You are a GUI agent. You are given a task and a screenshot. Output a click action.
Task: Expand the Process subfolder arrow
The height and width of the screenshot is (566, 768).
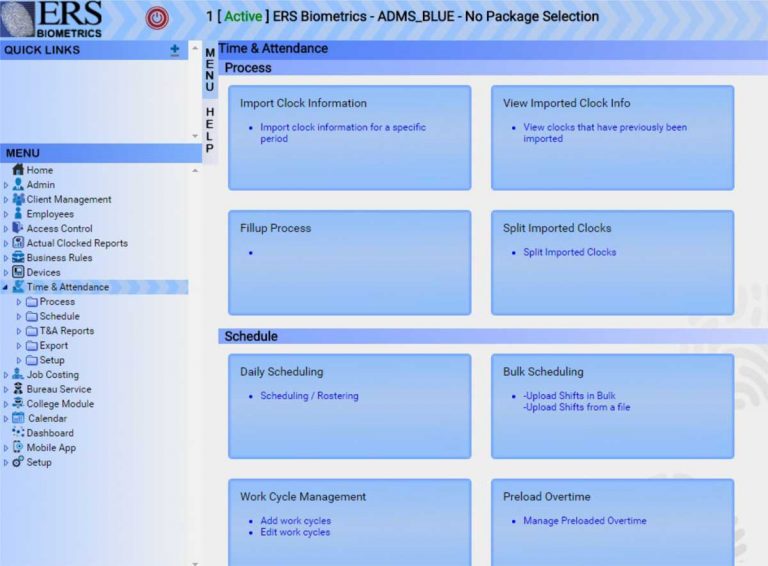pos(19,302)
